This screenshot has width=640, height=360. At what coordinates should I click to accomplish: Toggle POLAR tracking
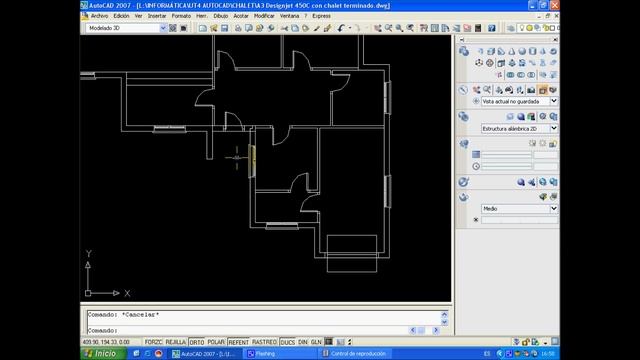(216, 342)
